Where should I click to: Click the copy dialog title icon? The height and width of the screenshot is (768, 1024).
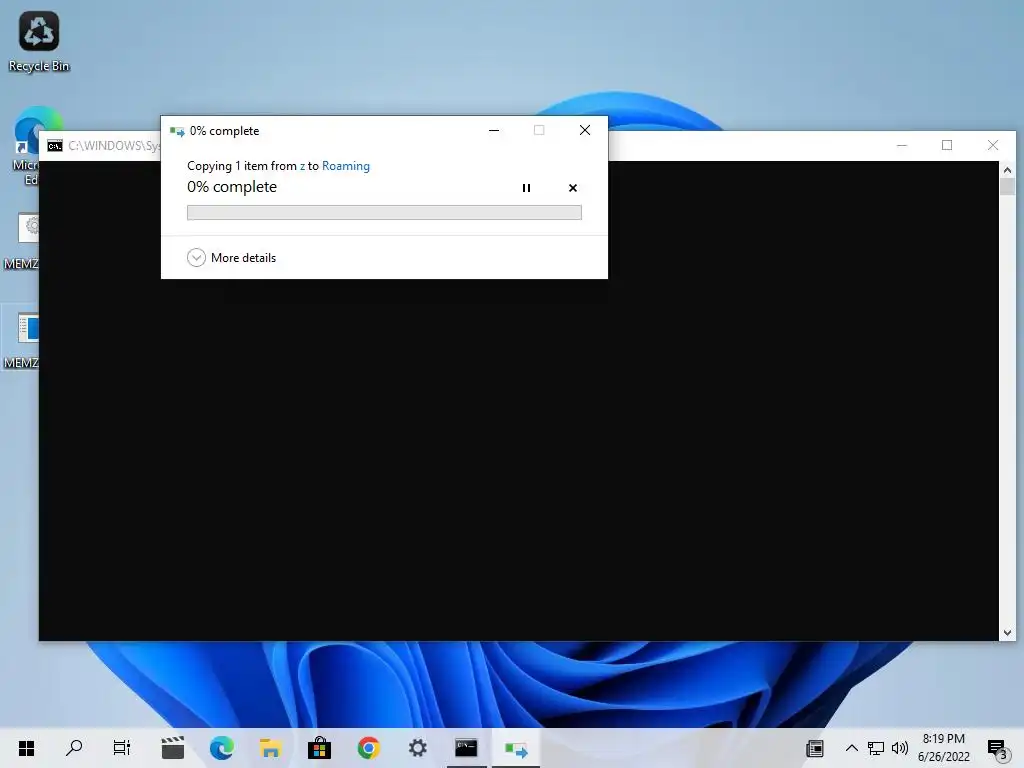click(177, 131)
